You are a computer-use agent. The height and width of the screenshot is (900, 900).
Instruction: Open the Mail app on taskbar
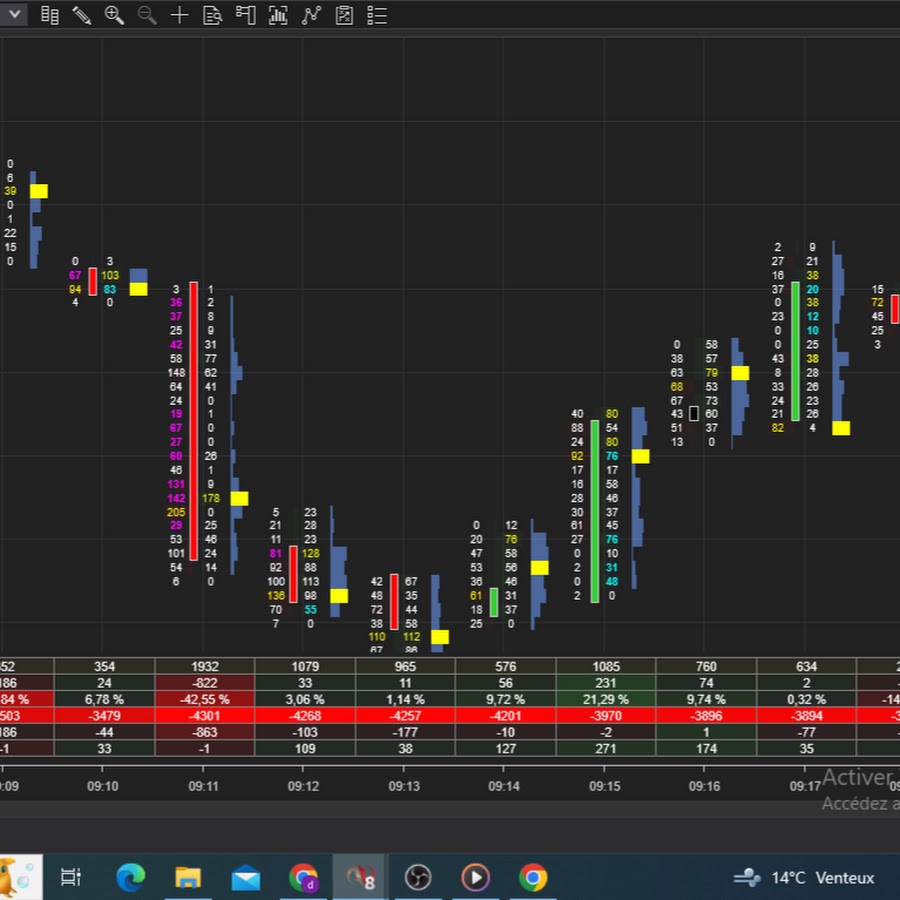tap(246, 877)
